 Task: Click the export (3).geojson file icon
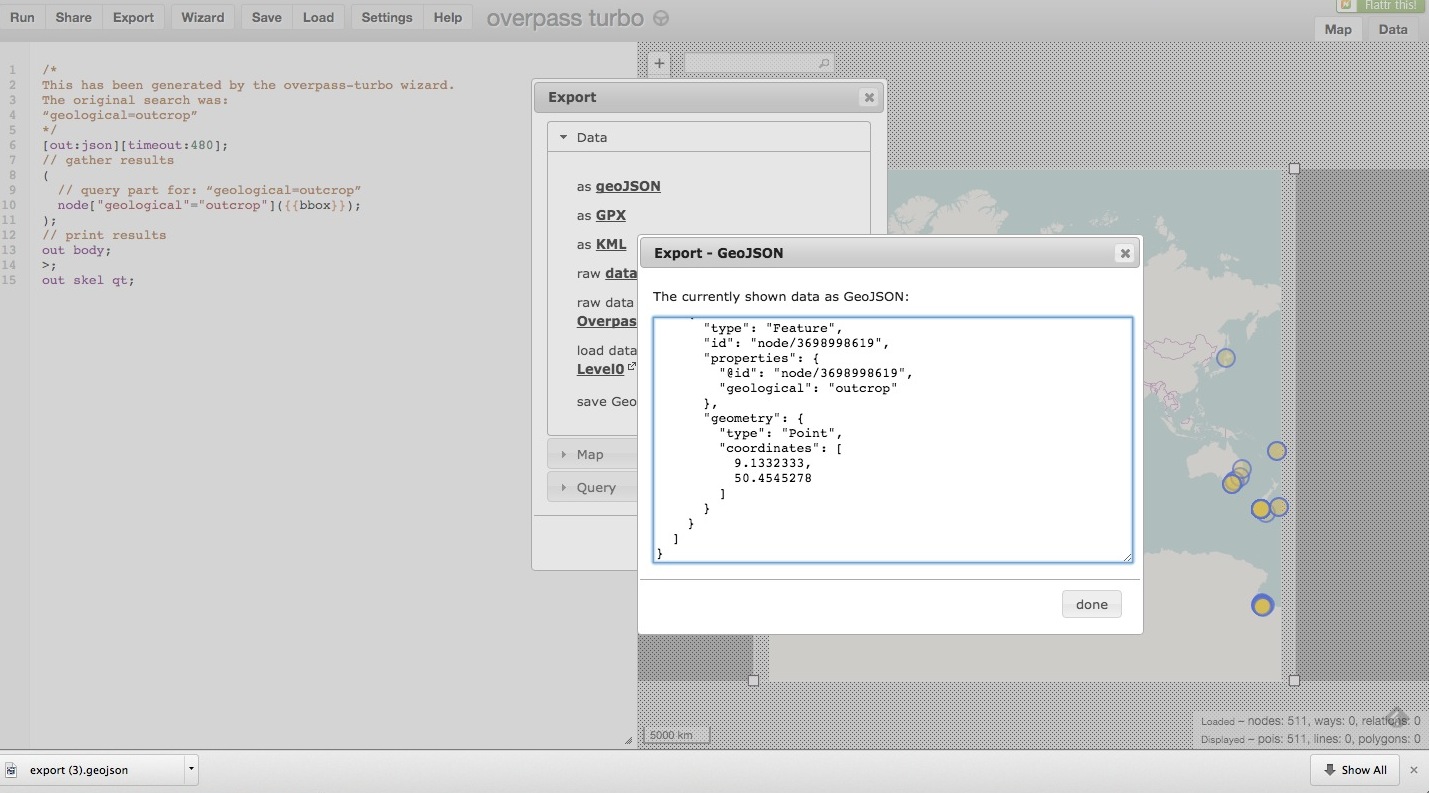13,770
